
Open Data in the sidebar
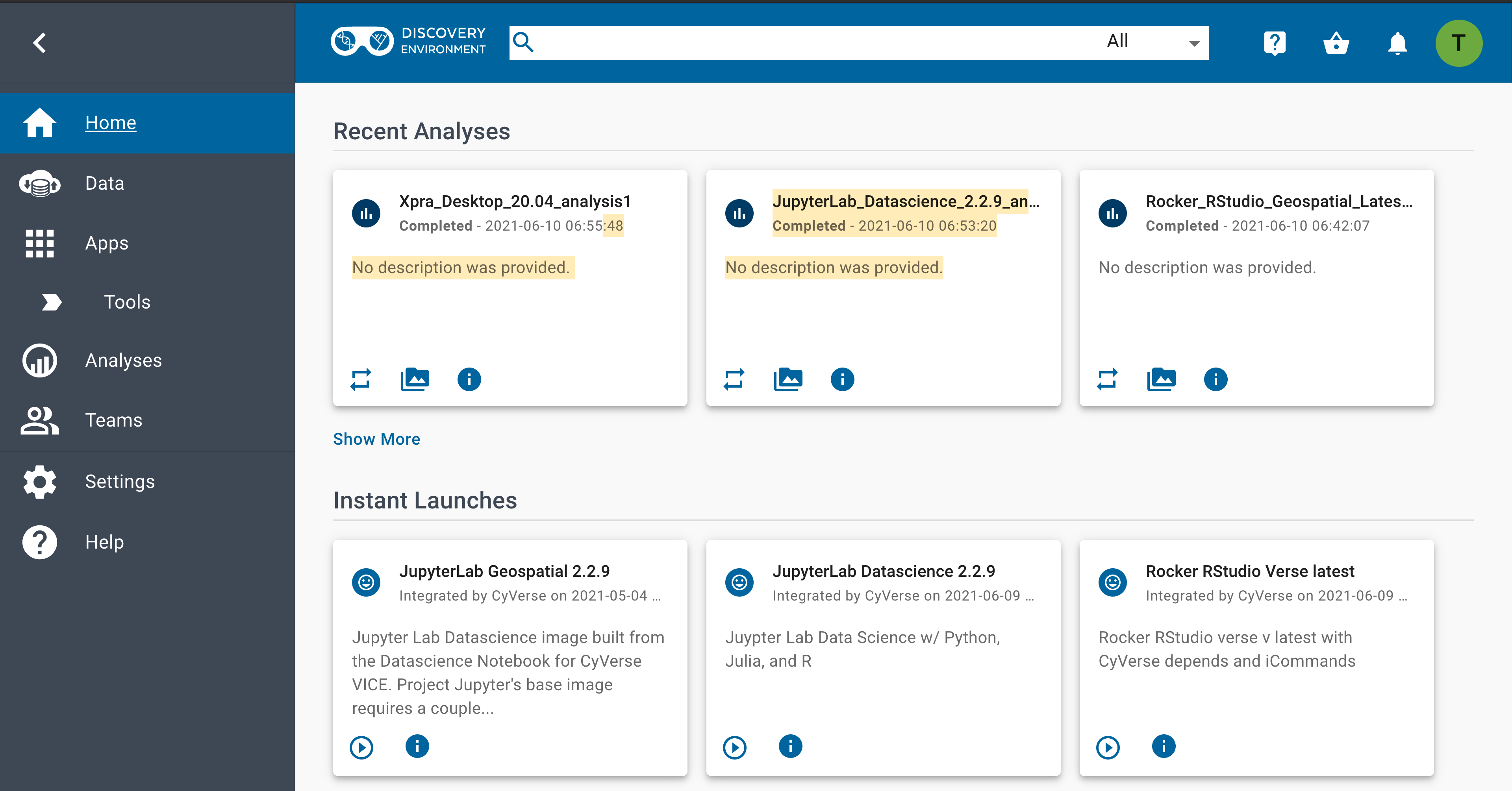pos(104,183)
